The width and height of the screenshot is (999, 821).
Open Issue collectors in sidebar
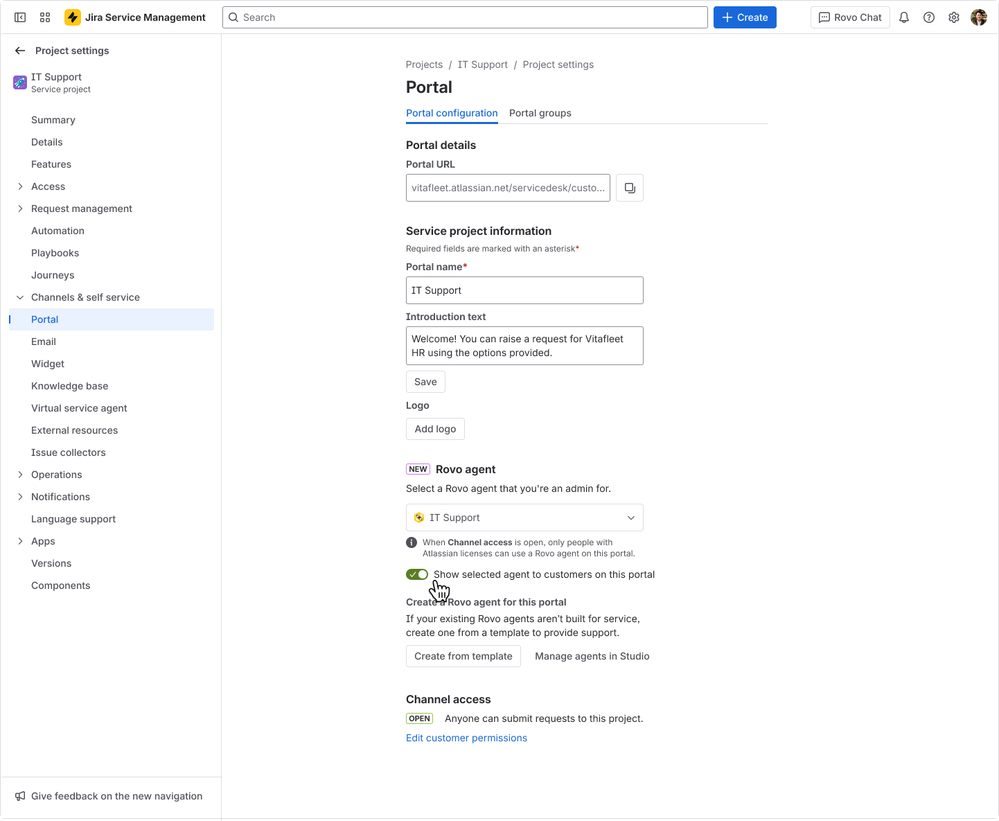68,453
